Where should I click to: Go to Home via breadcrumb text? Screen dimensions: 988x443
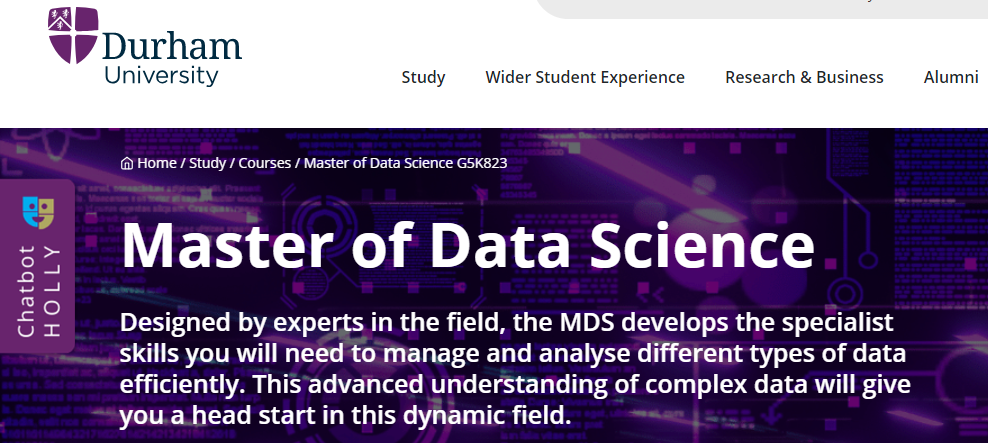coord(157,163)
